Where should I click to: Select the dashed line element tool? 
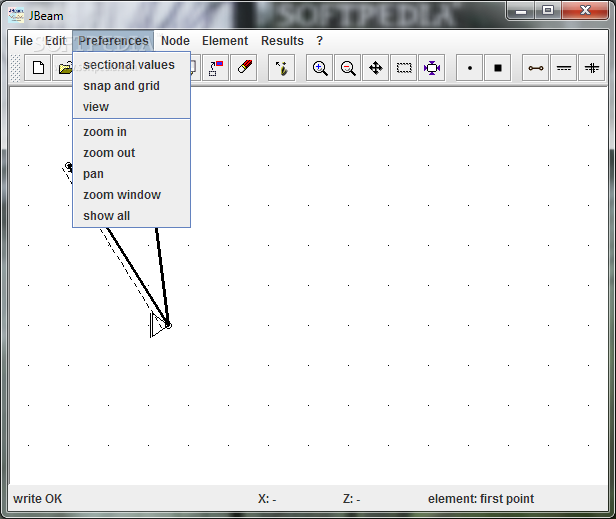[564, 68]
